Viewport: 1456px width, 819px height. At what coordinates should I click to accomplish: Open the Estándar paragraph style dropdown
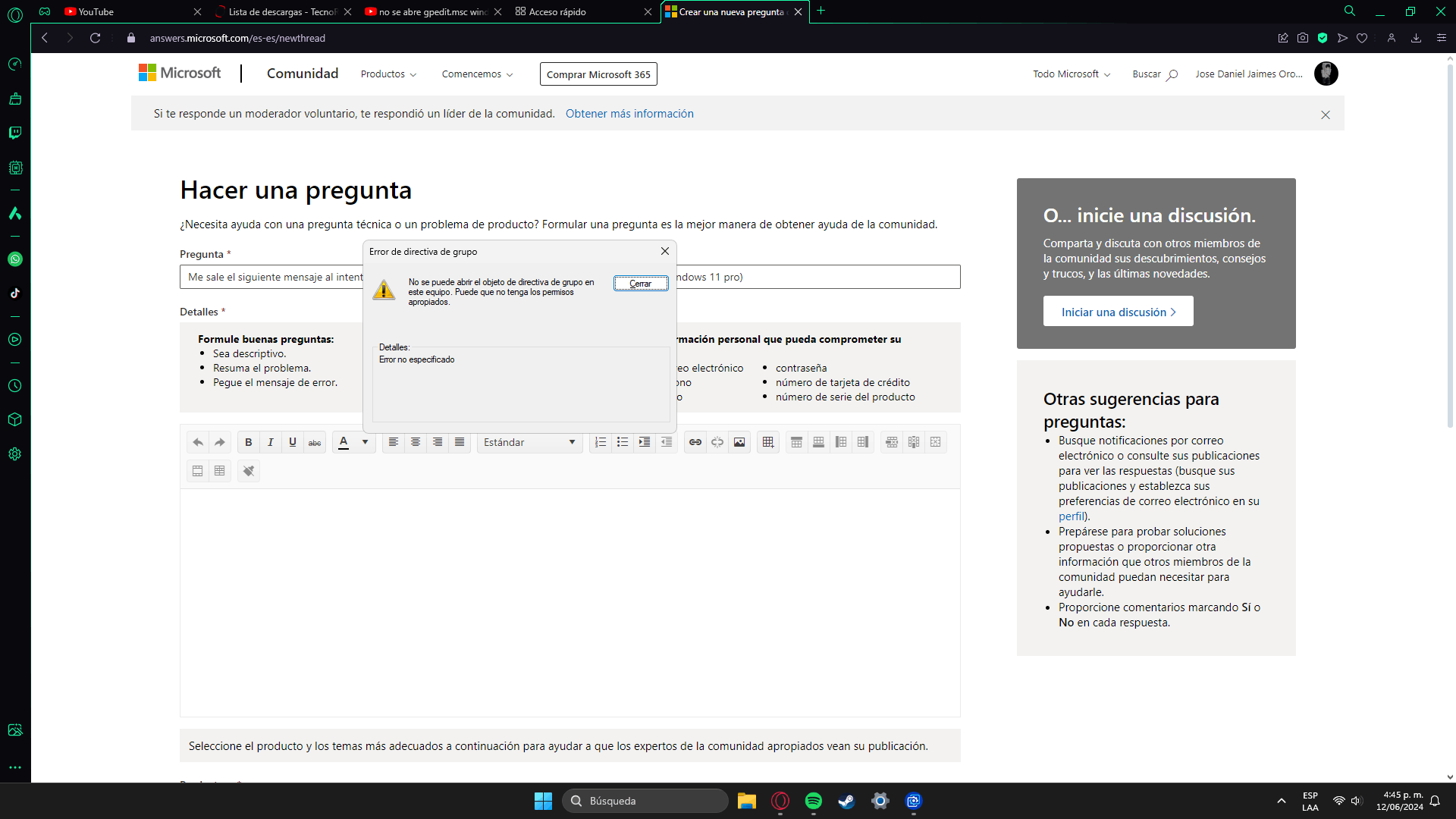[529, 442]
